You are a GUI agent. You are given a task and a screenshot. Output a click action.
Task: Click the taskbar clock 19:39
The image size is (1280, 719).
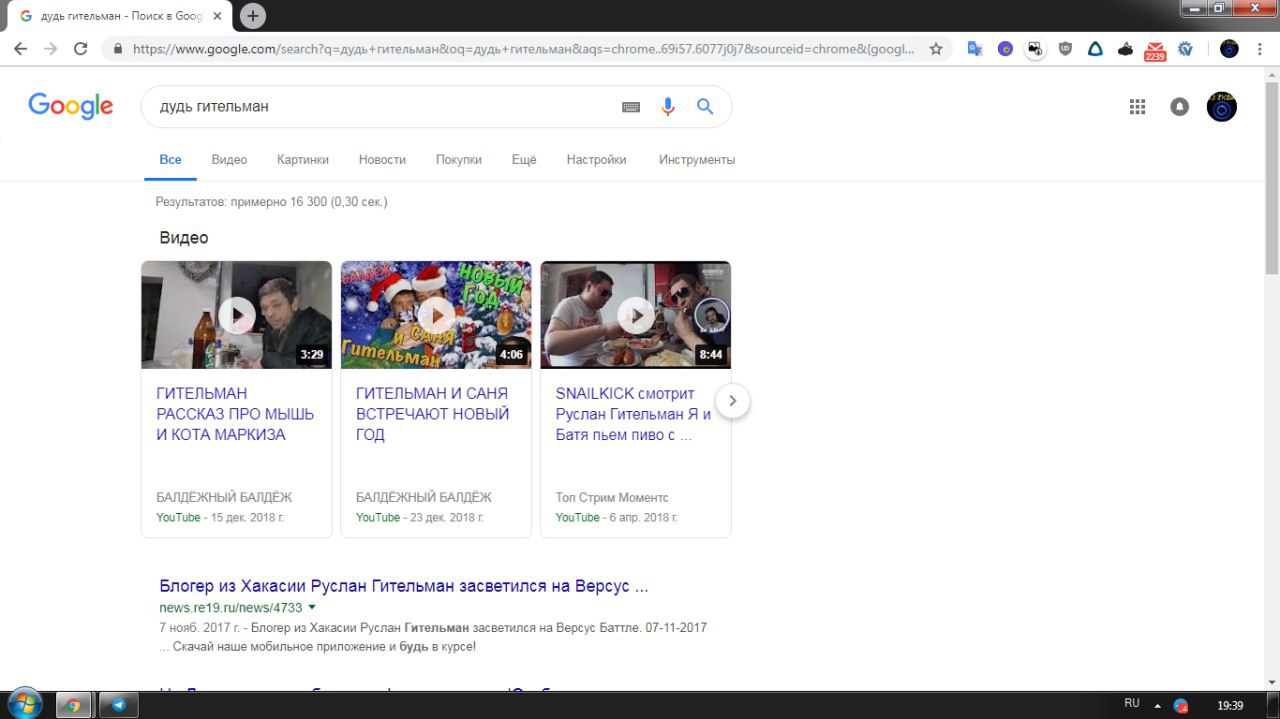click(x=1230, y=705)
